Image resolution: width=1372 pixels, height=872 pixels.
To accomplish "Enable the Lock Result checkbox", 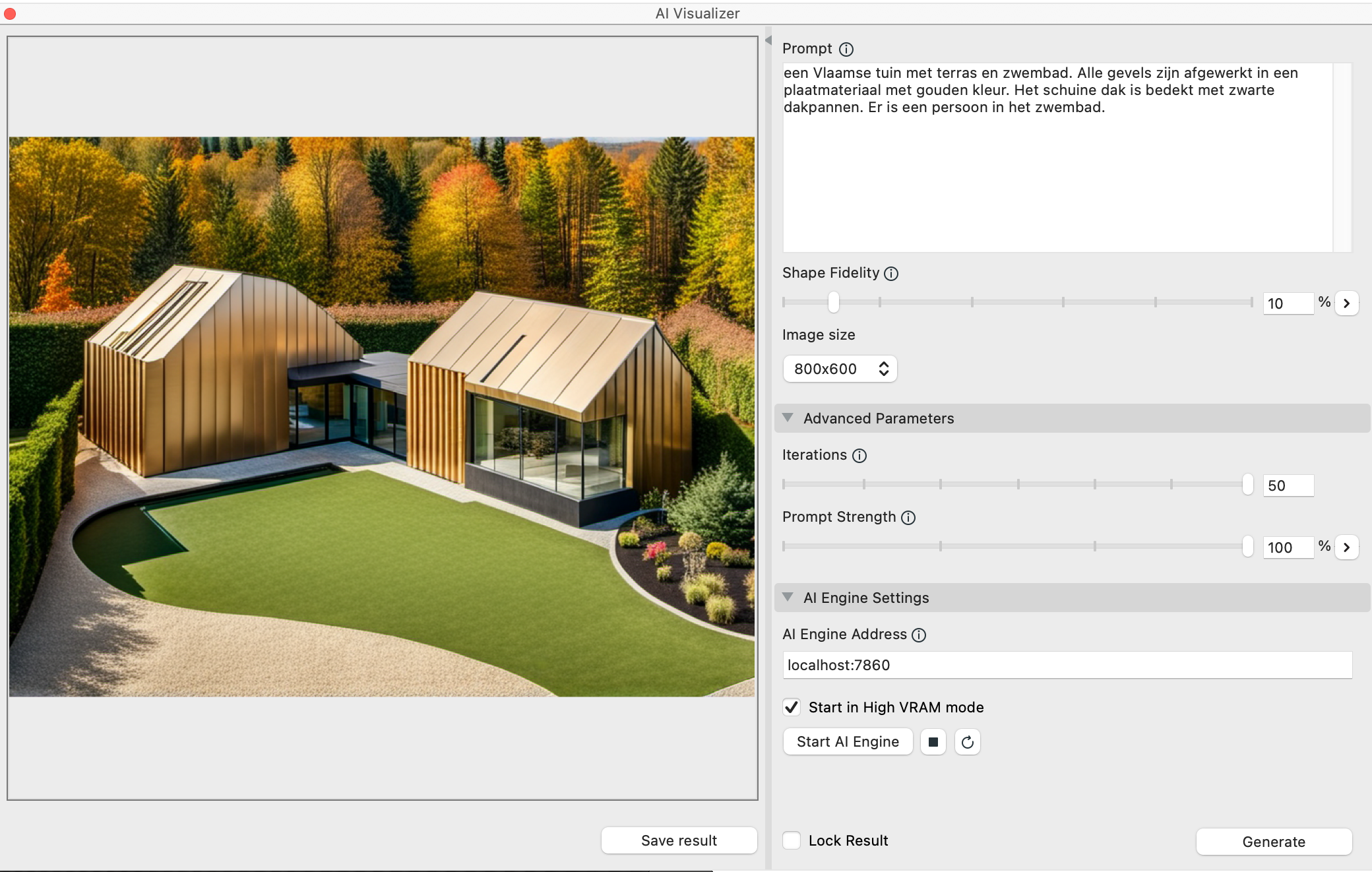I will click(x=792, y=840).
